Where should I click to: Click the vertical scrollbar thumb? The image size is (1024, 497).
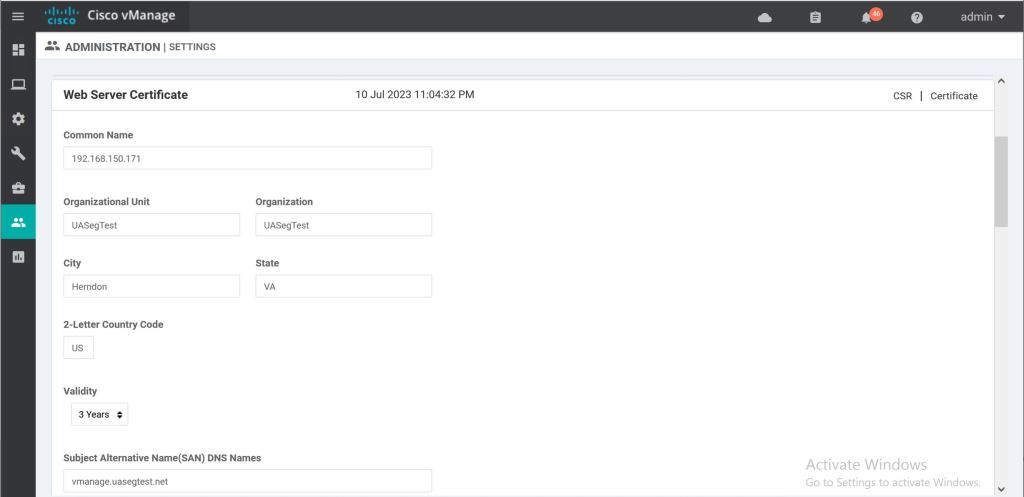click(1001, 182)
